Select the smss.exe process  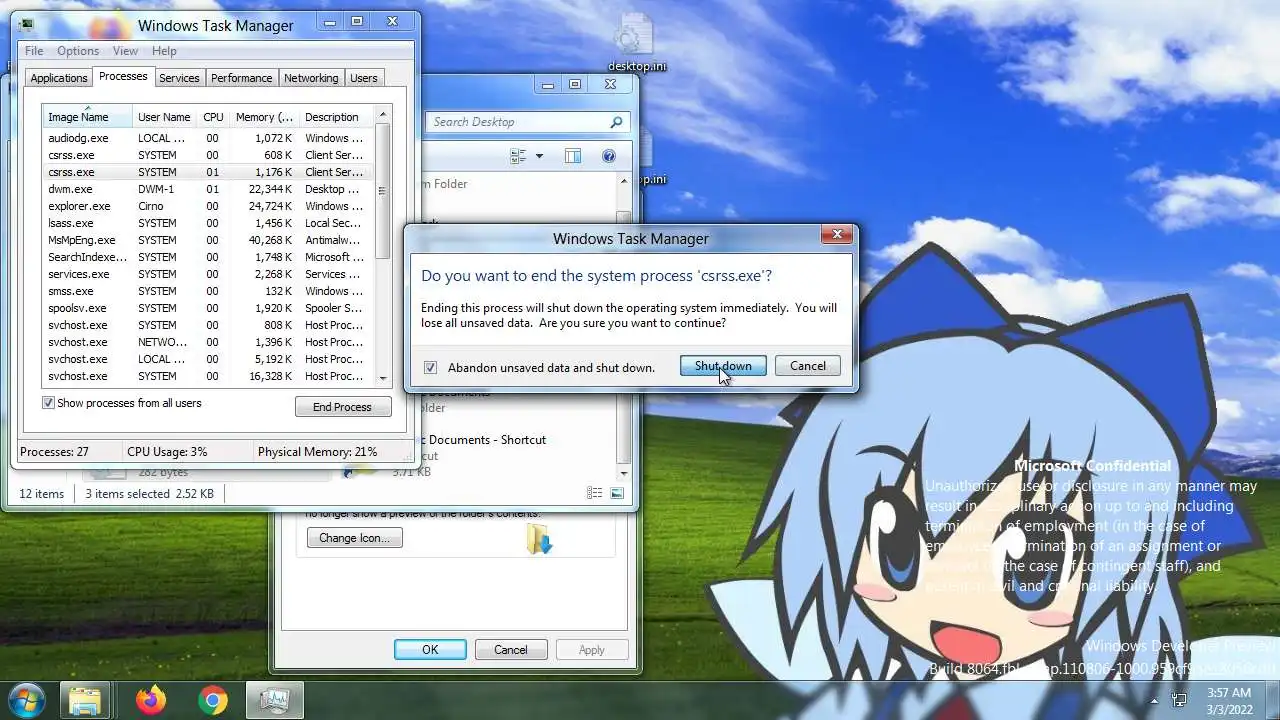pyautogui.click(x=209, y=291)
